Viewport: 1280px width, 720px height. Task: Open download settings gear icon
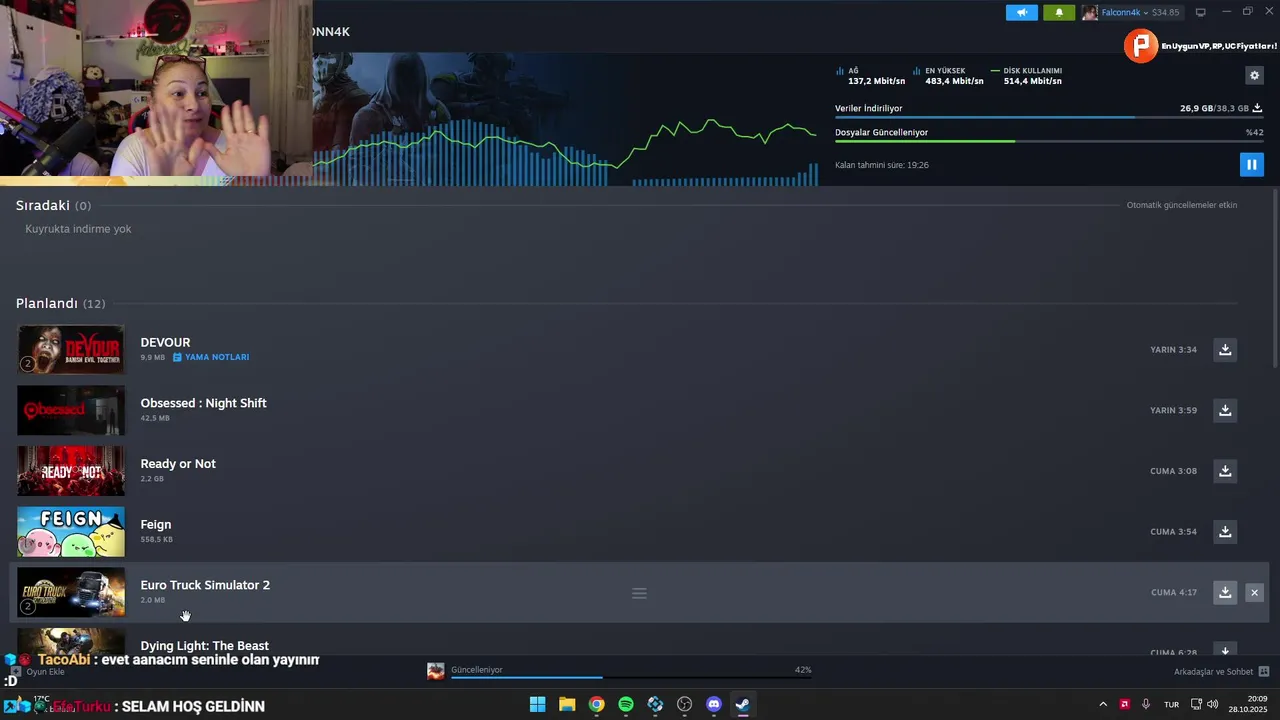point(1254,75)
